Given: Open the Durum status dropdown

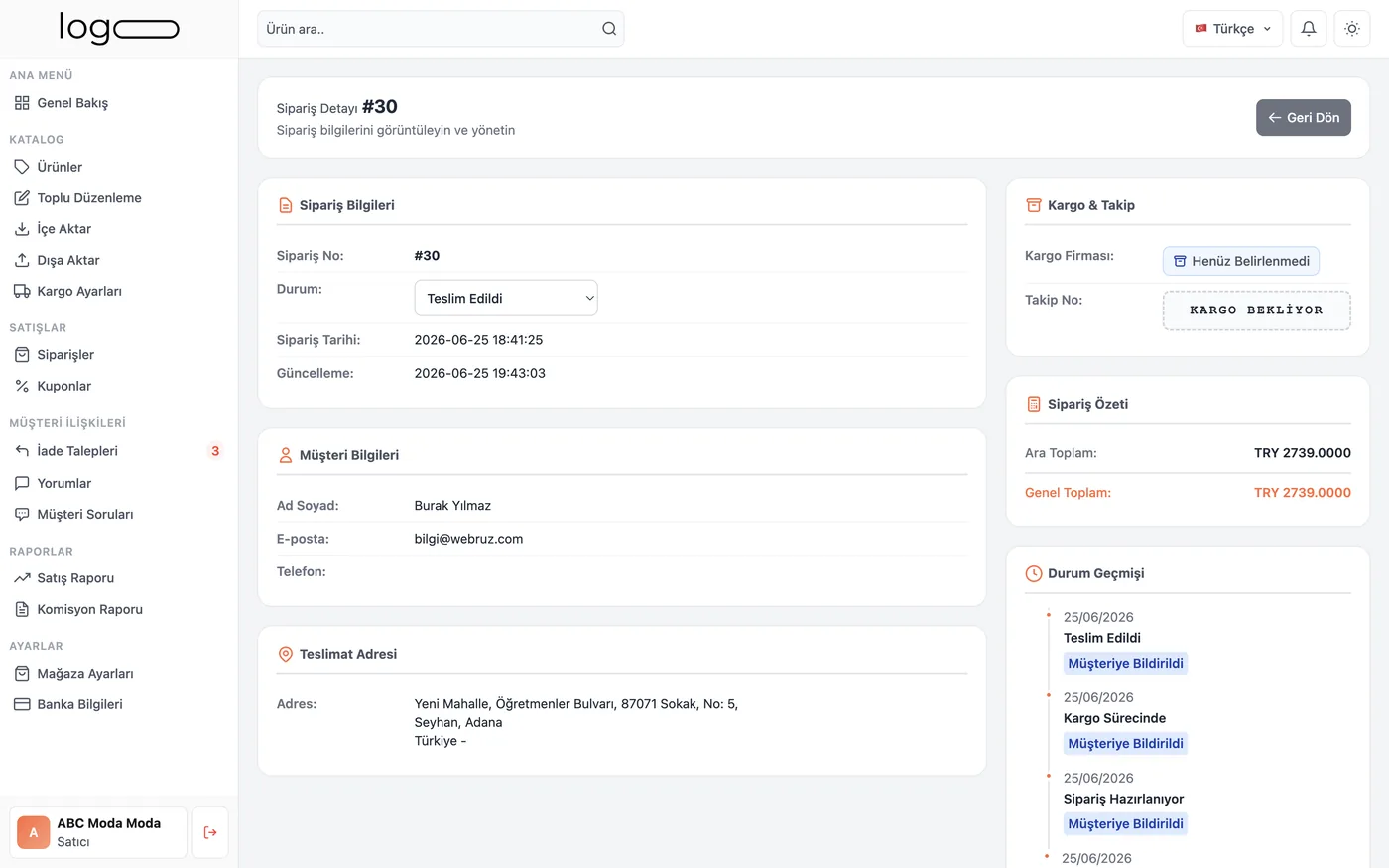Looking at the screenshot, I should pyautogui.click(x=506, y=298).
